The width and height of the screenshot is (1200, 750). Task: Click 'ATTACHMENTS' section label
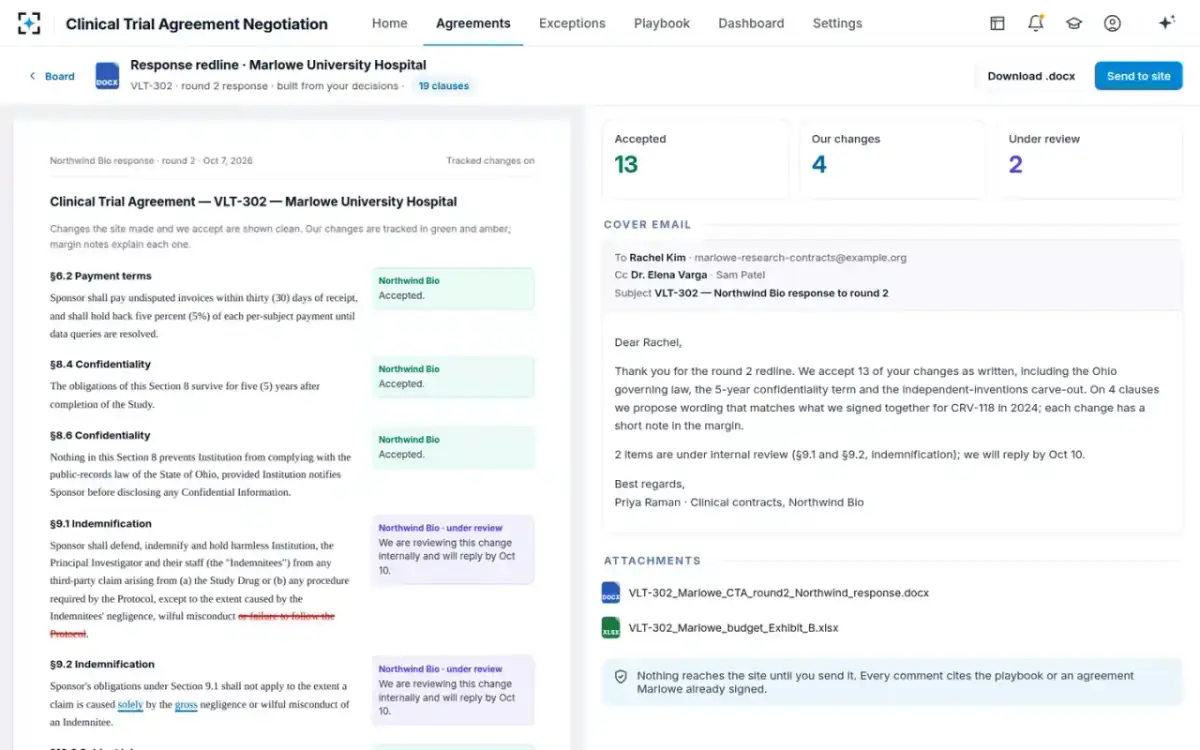point(652,561)
